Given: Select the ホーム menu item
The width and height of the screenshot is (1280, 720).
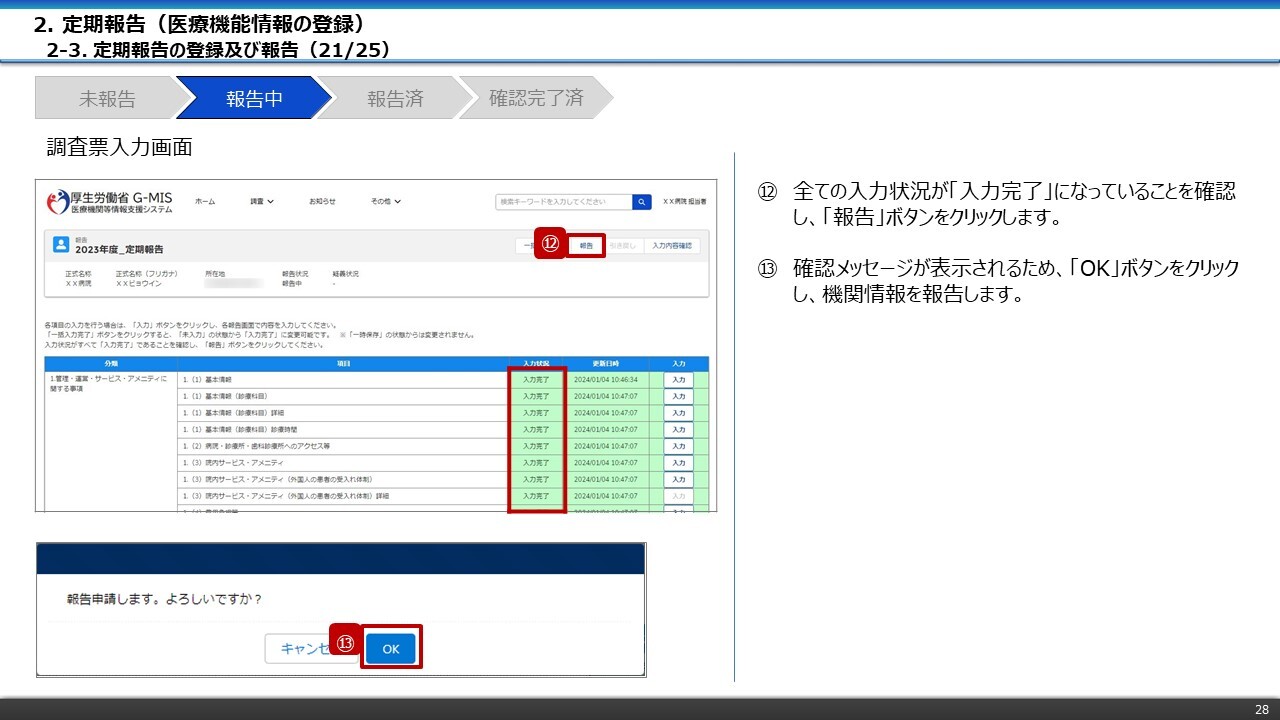Looking at the screenshot, I should (206, 201).
